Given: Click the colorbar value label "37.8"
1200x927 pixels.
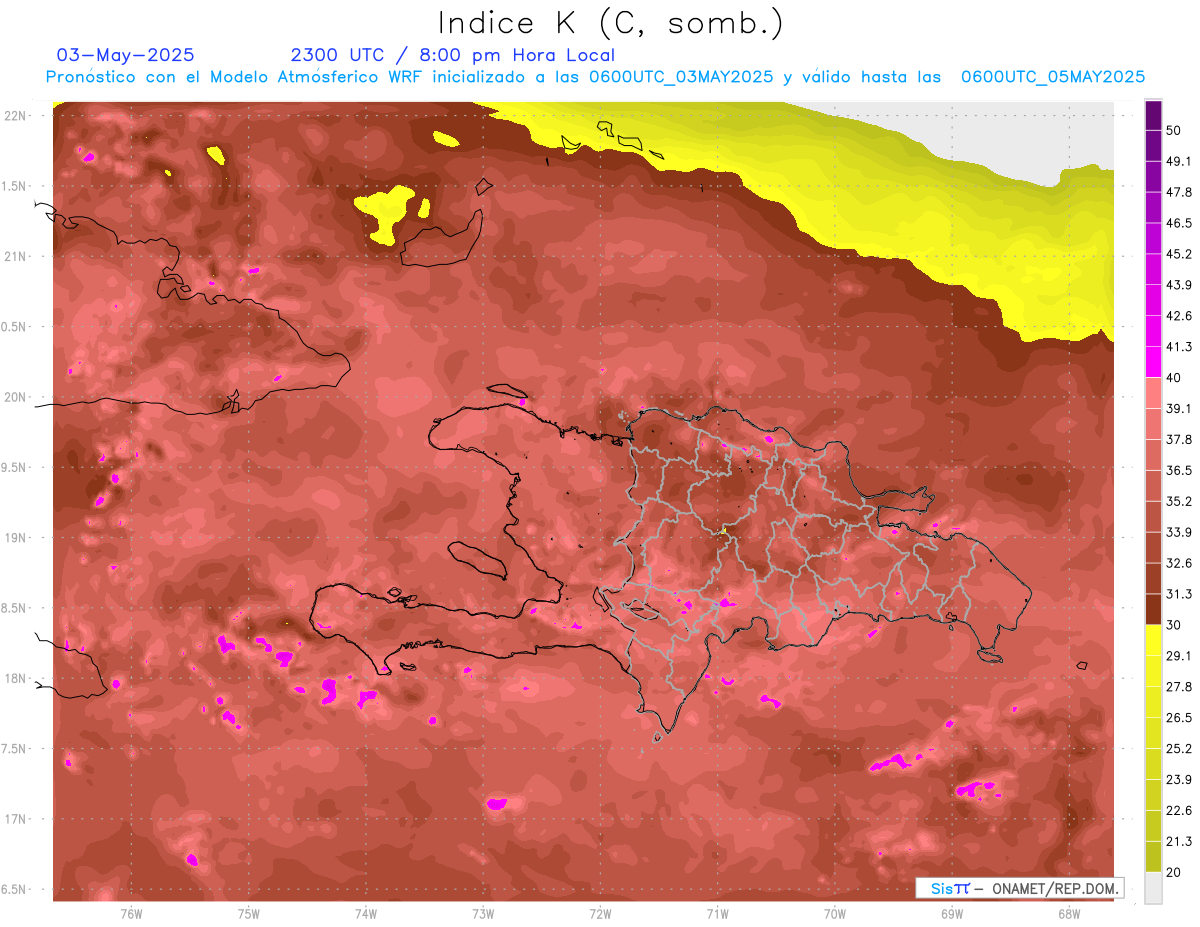Looking at the screenshot, I should (1178, 439).
